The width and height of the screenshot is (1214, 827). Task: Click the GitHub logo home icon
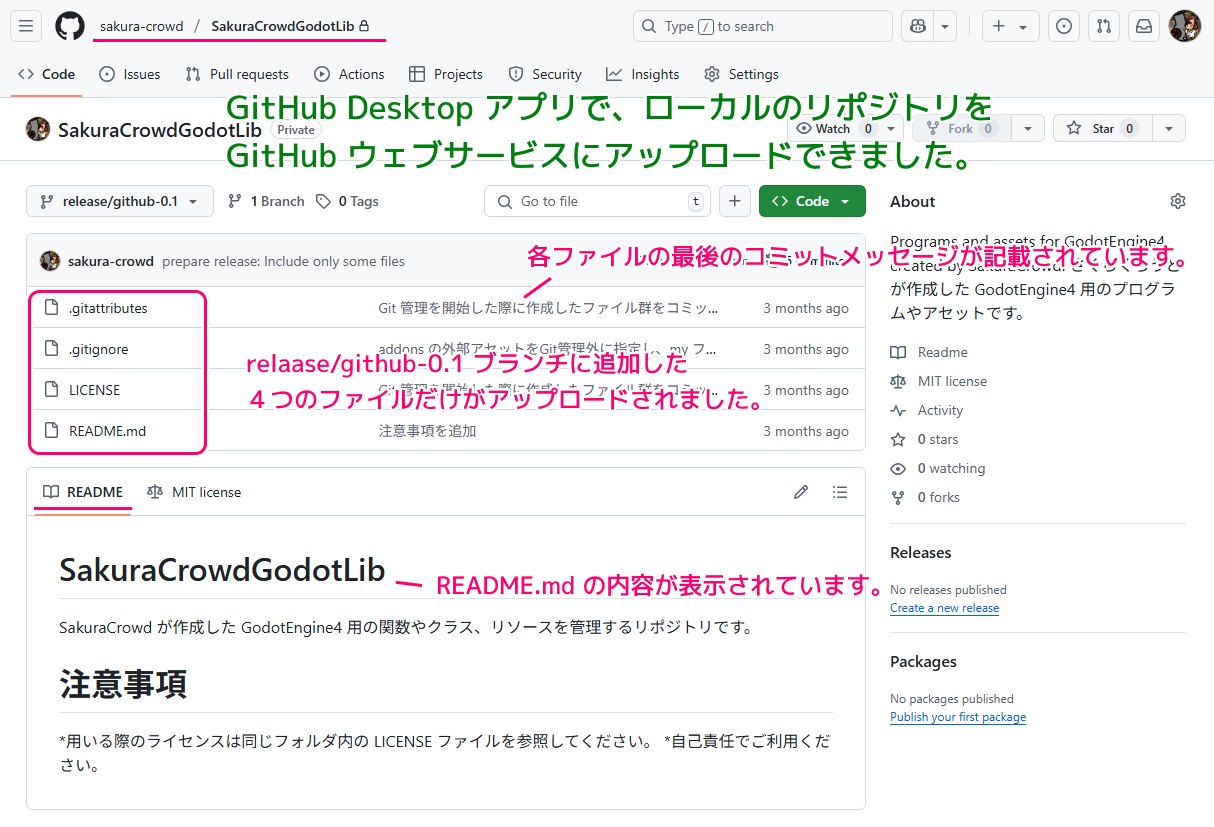coord(70,27)
